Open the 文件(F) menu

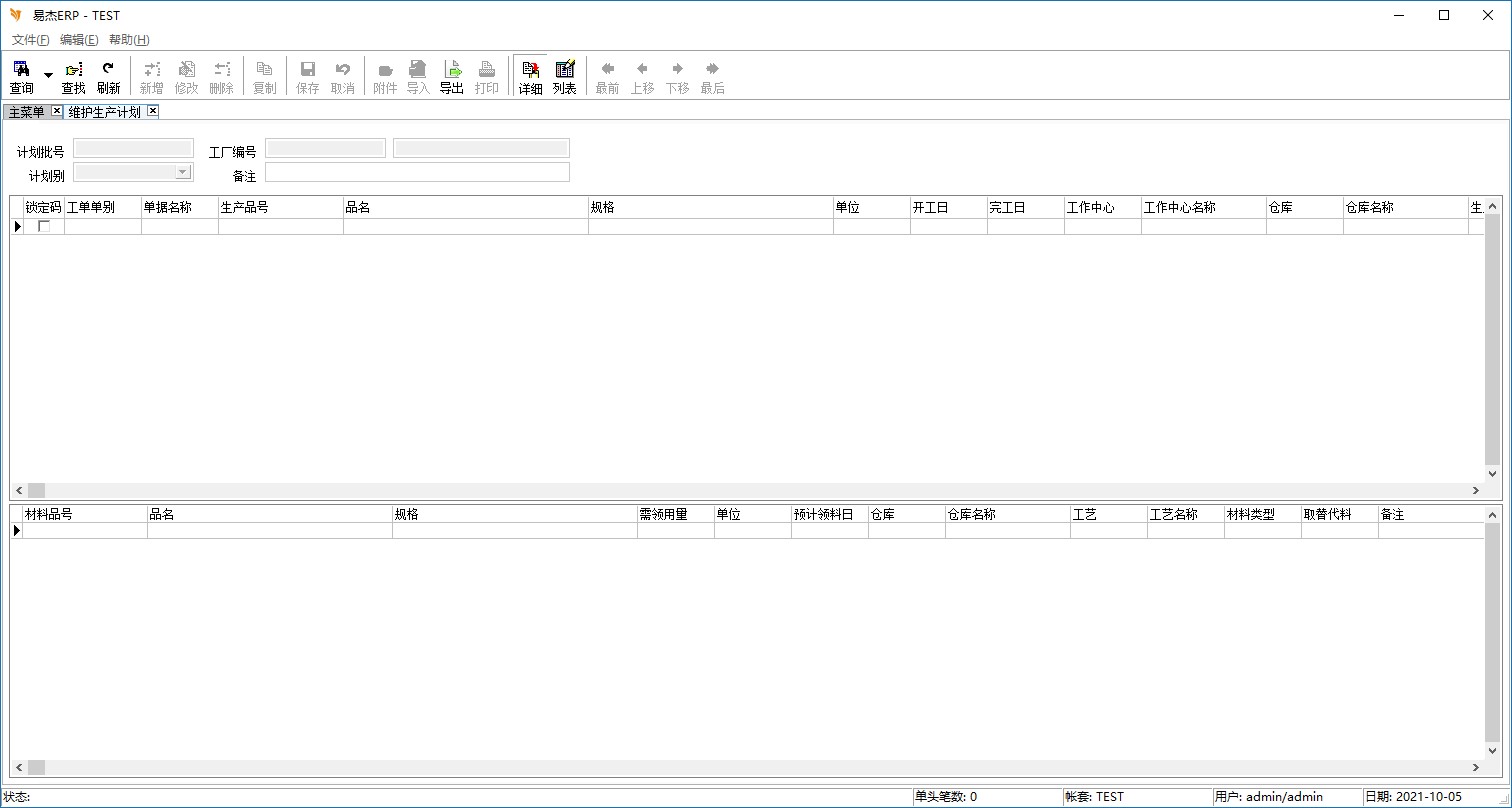(x=30, y=40)
